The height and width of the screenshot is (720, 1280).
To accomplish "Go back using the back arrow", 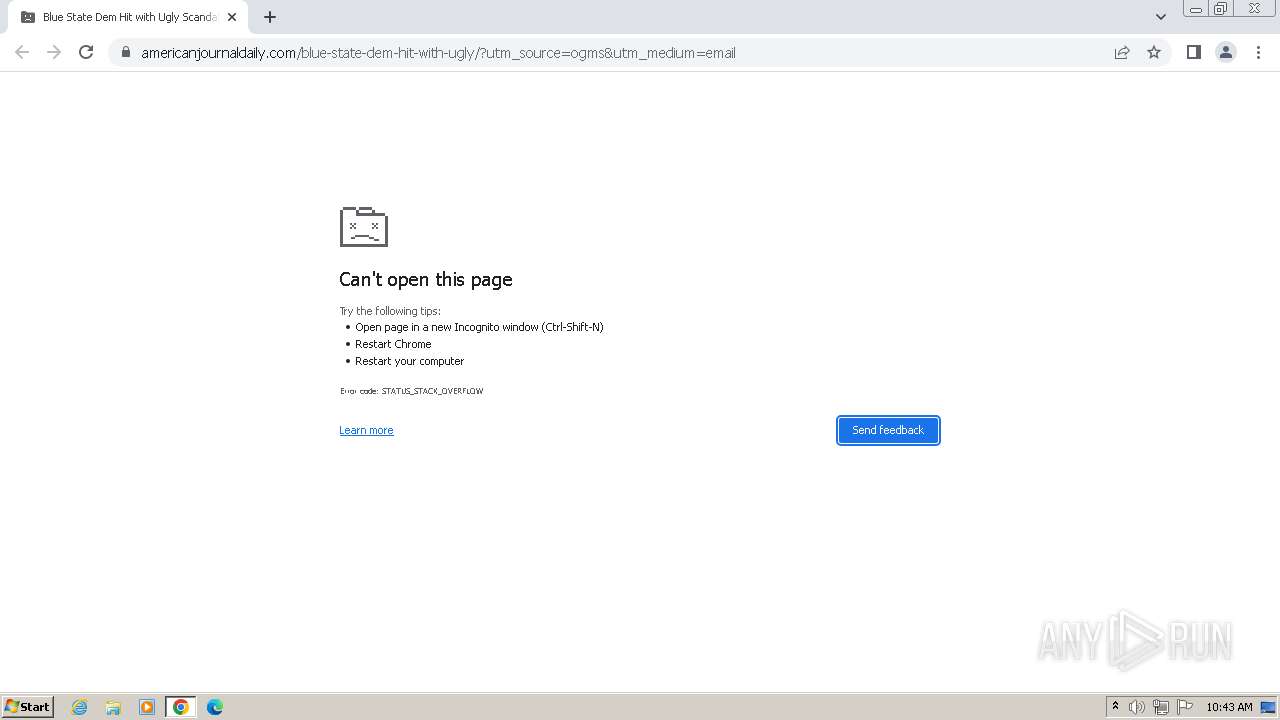I will click(22, 52).
